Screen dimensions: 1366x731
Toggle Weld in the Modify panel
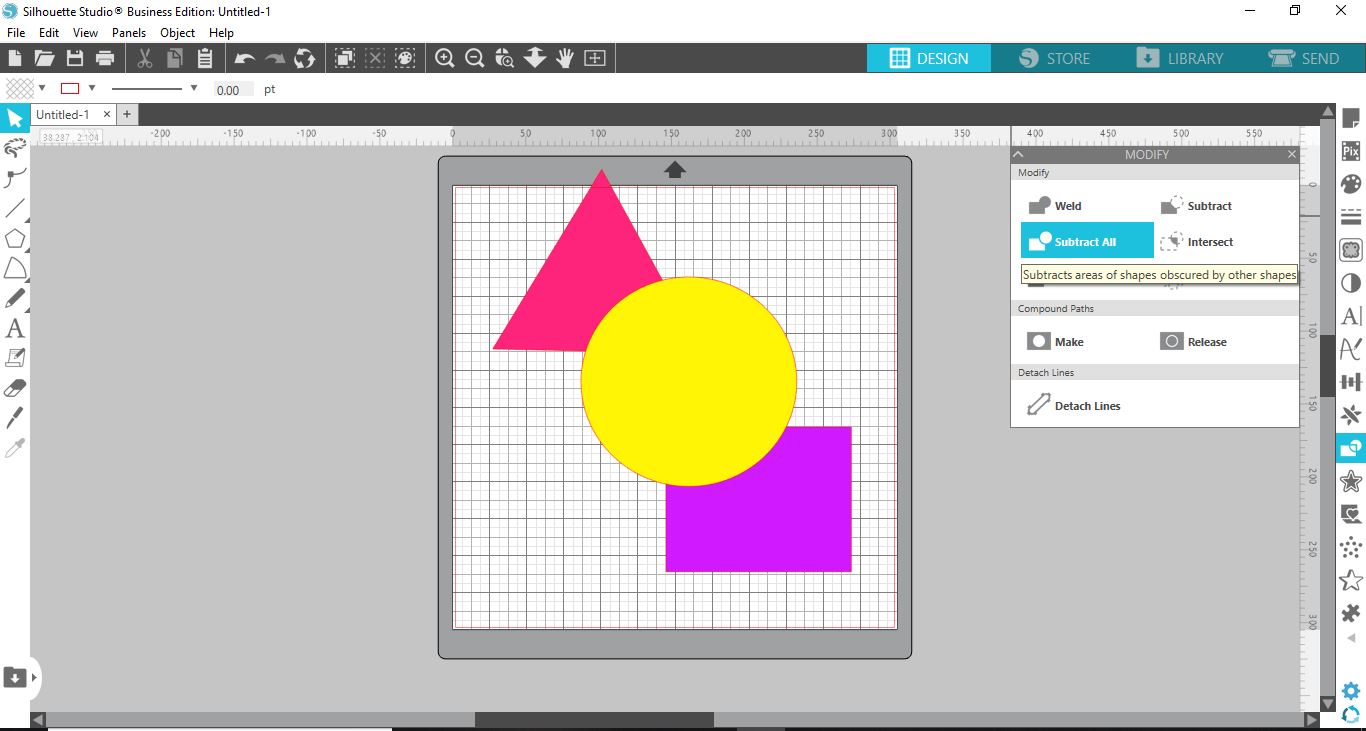[1054, 205]
